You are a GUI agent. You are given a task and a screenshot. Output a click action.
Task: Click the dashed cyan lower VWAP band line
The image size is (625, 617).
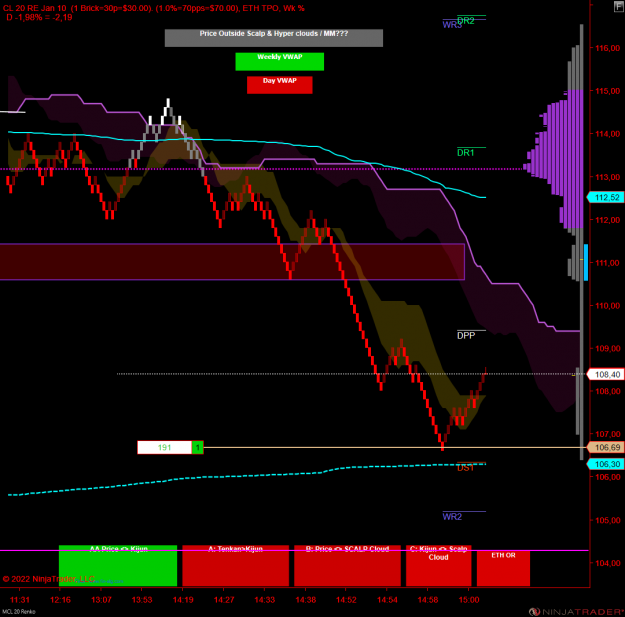coord(247,477)
